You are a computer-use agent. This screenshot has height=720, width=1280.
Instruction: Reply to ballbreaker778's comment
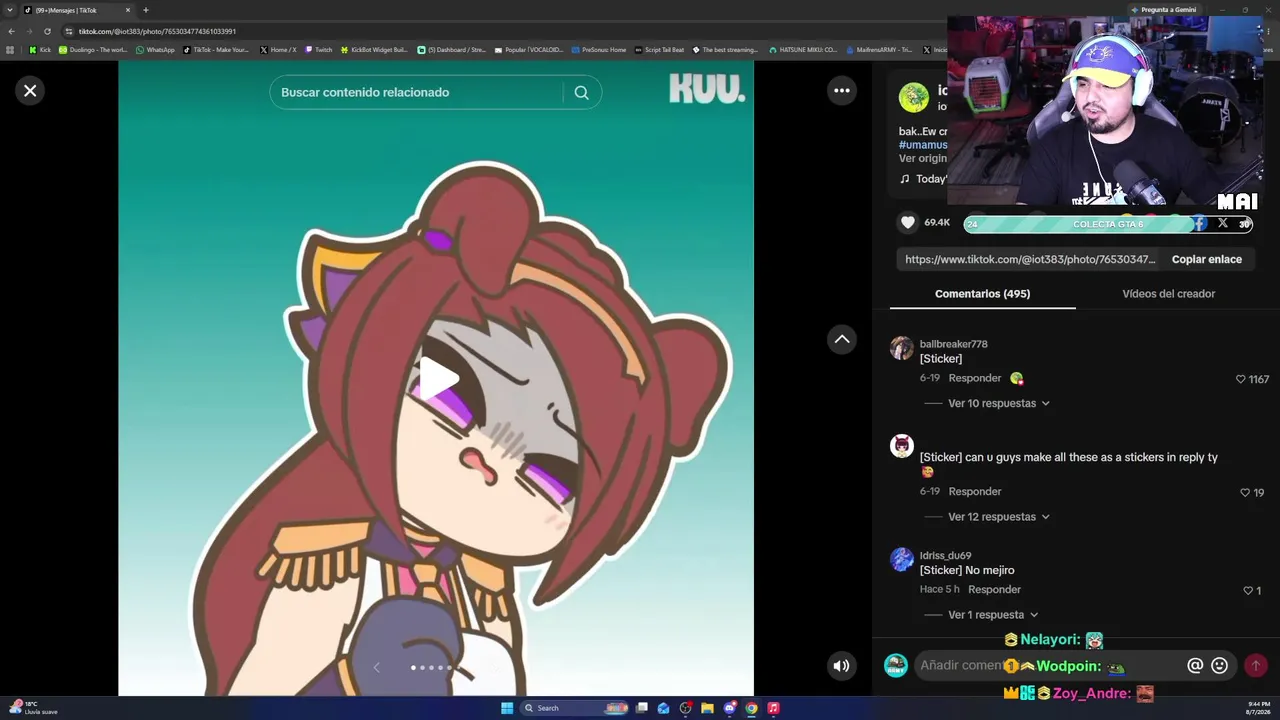[x=975, y=378]
